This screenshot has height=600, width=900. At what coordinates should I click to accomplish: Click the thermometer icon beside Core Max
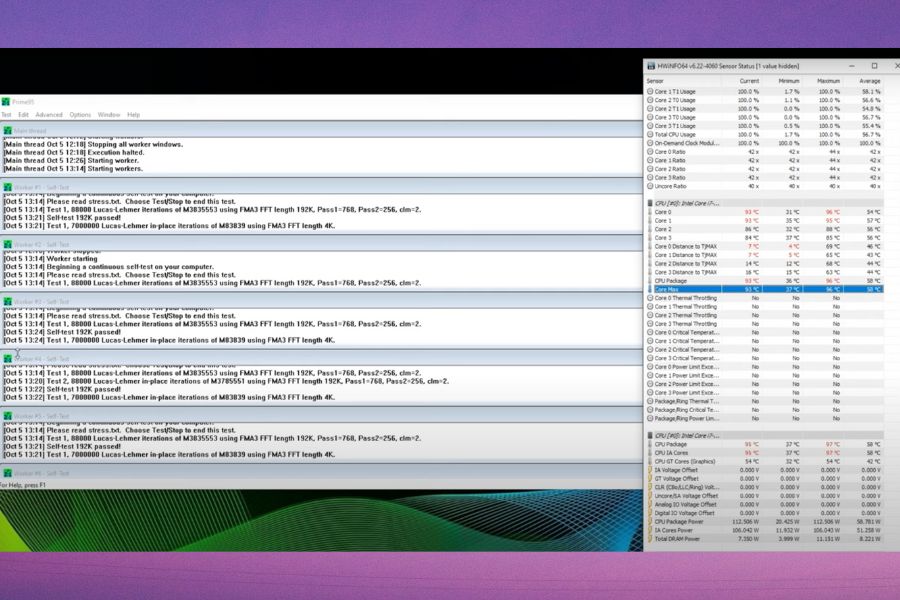coord(650,289)
